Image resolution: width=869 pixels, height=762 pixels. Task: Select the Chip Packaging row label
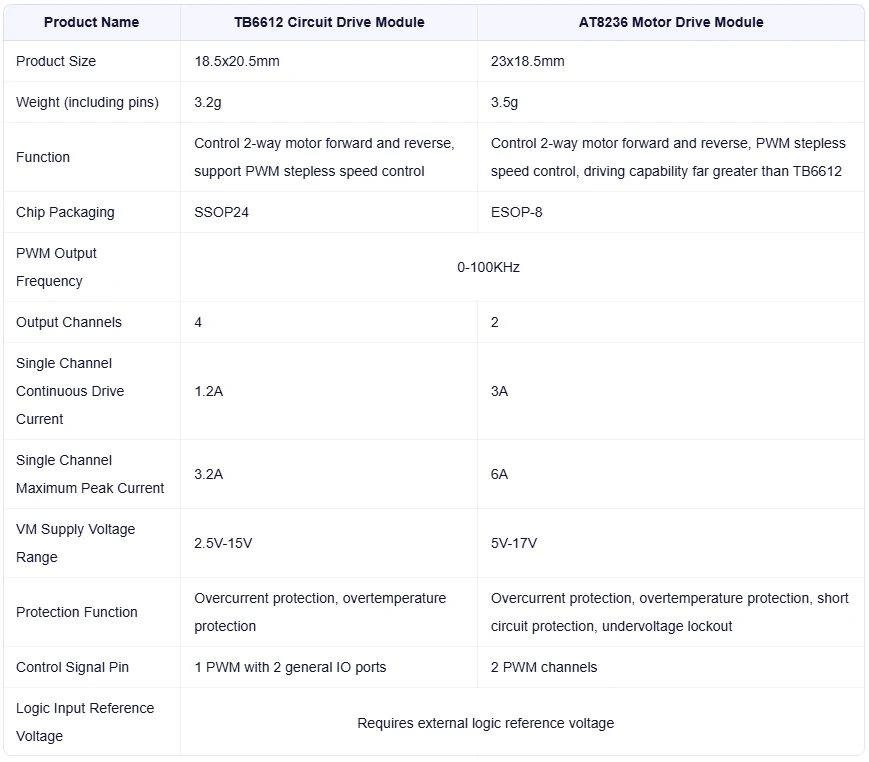[65, 212]
